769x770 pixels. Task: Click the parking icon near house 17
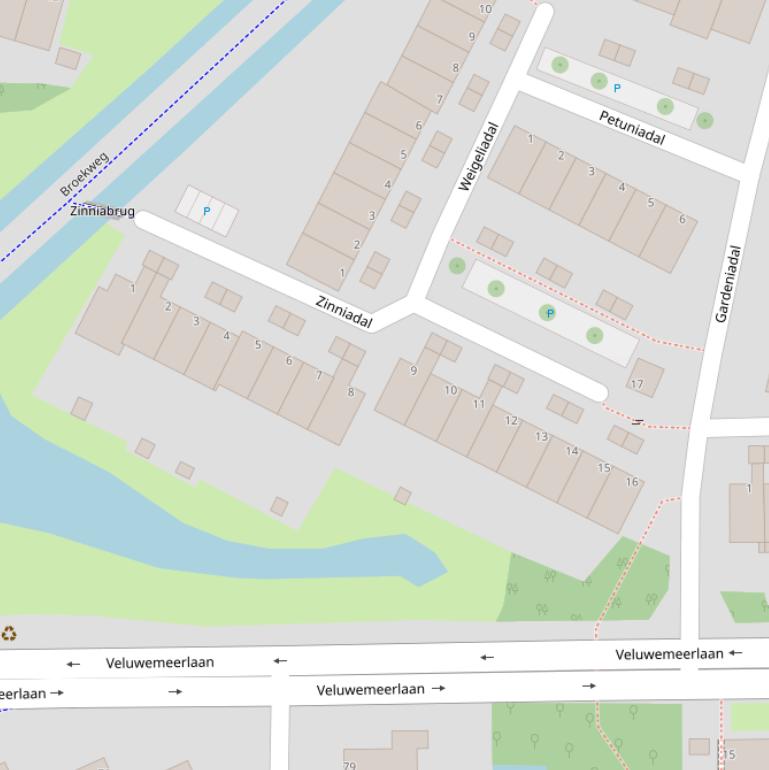coord(549,314)
